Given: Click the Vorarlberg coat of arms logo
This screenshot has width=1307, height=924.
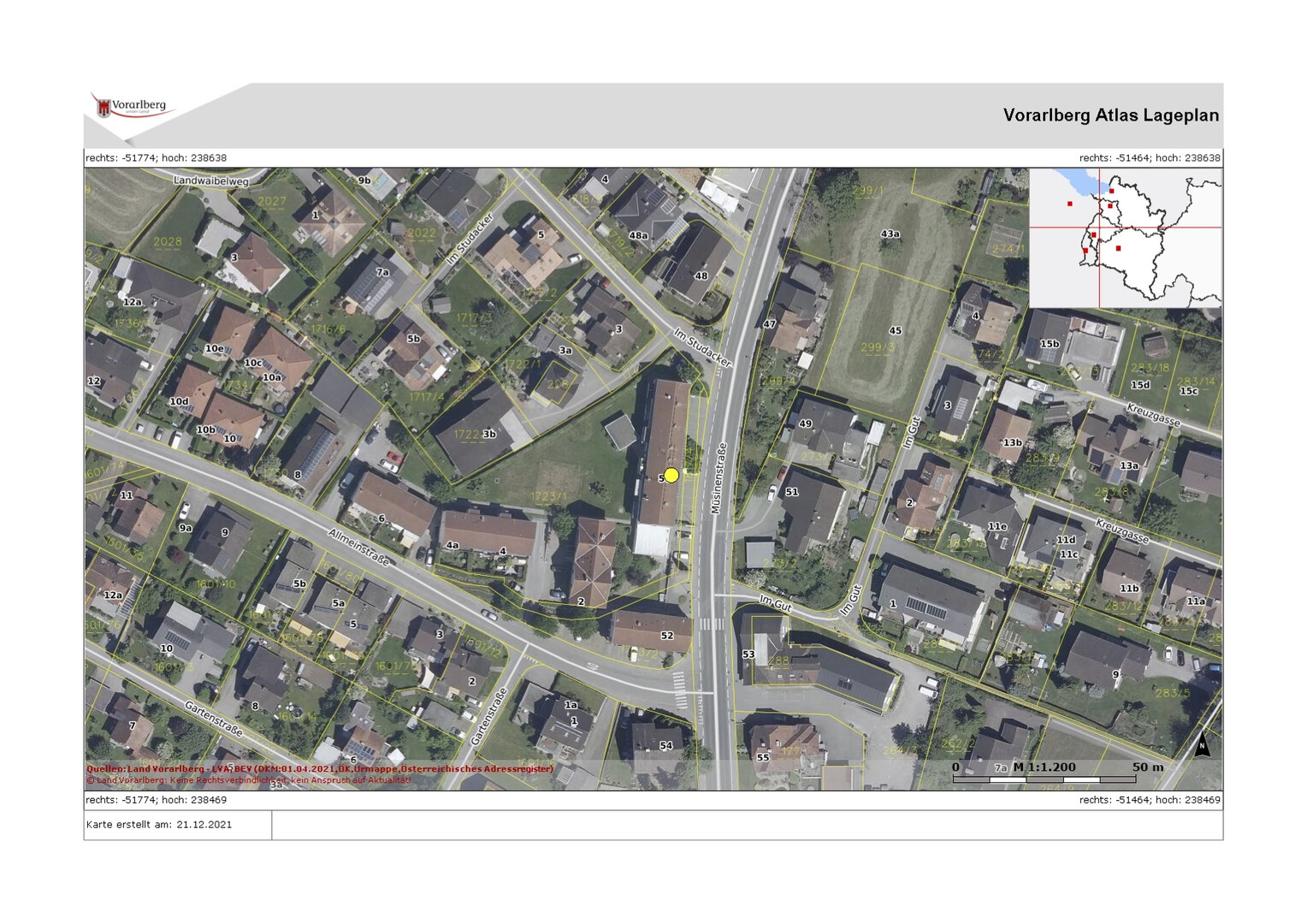Looking at the screenshot, I should tap(105, 108).
